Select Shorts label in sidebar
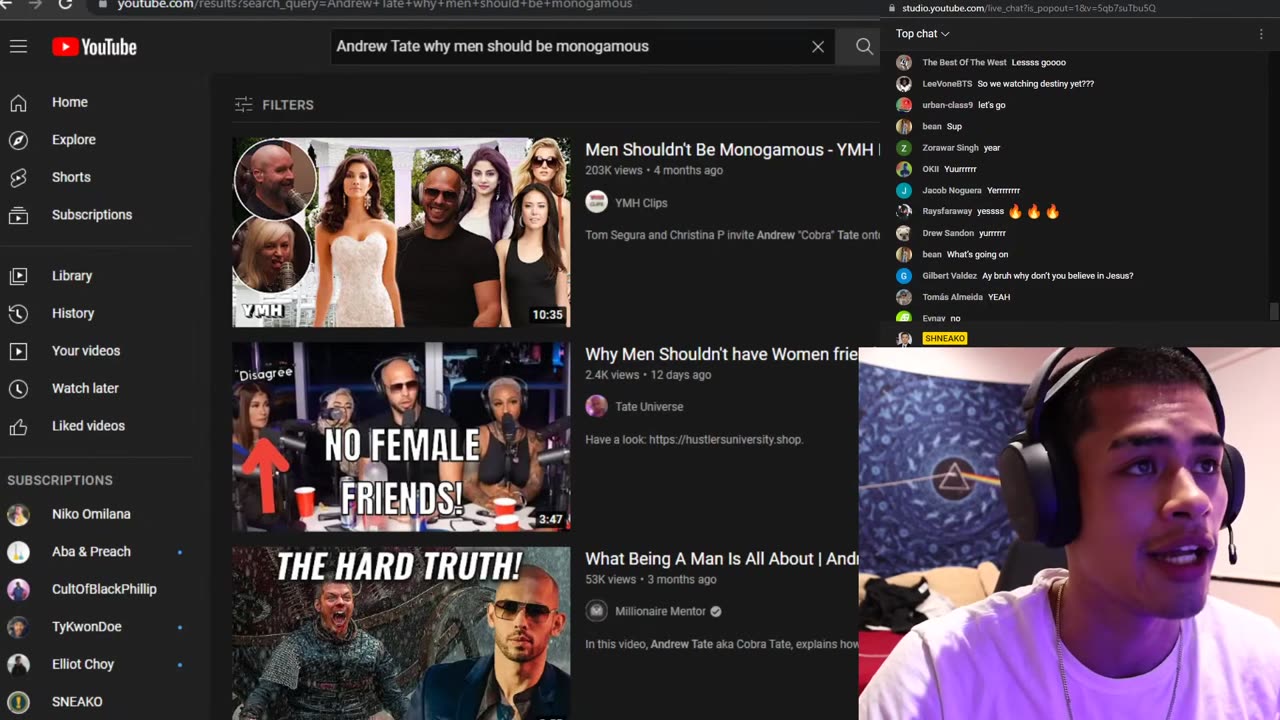 (x=71, y=177)
